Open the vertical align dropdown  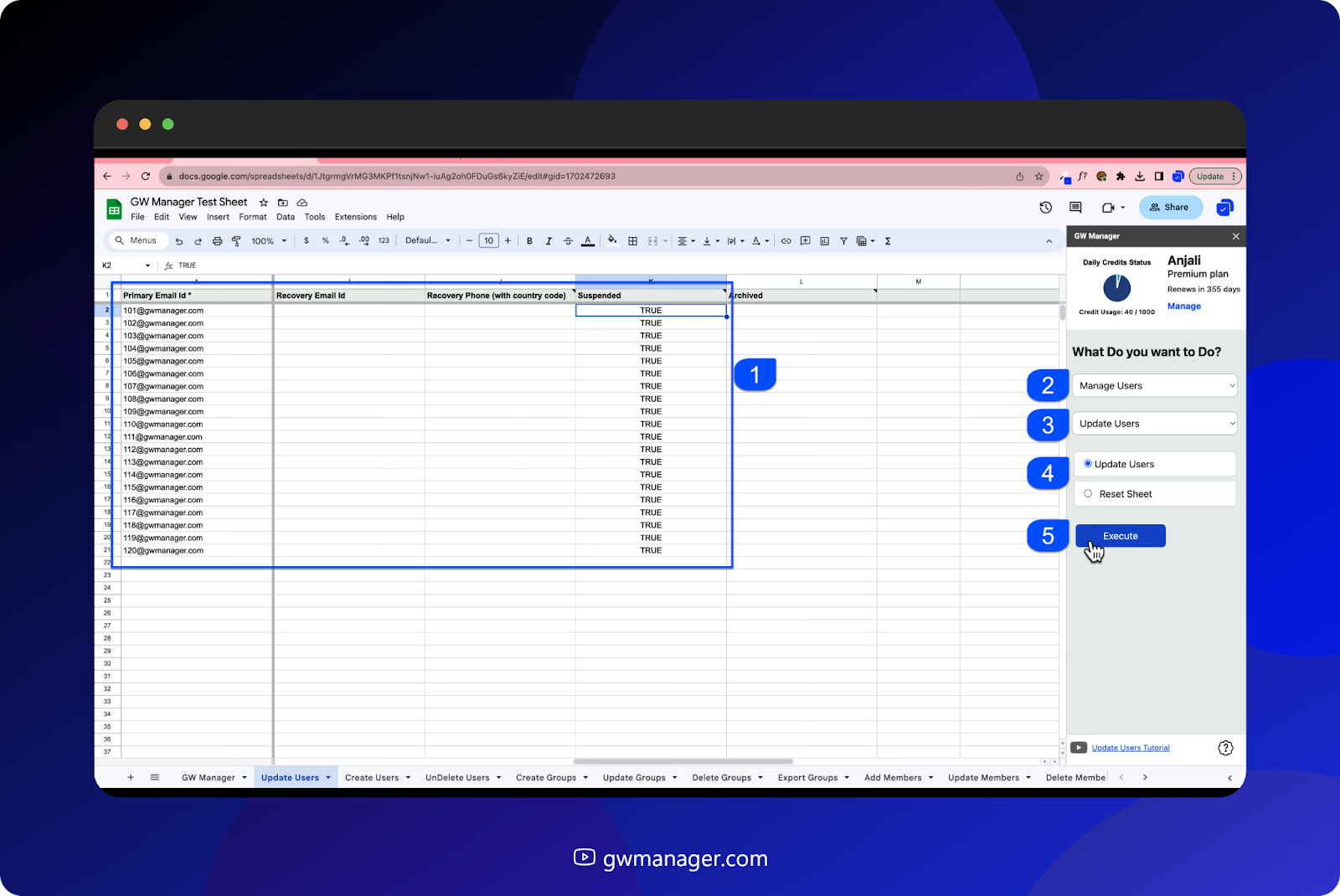point(711,241)
